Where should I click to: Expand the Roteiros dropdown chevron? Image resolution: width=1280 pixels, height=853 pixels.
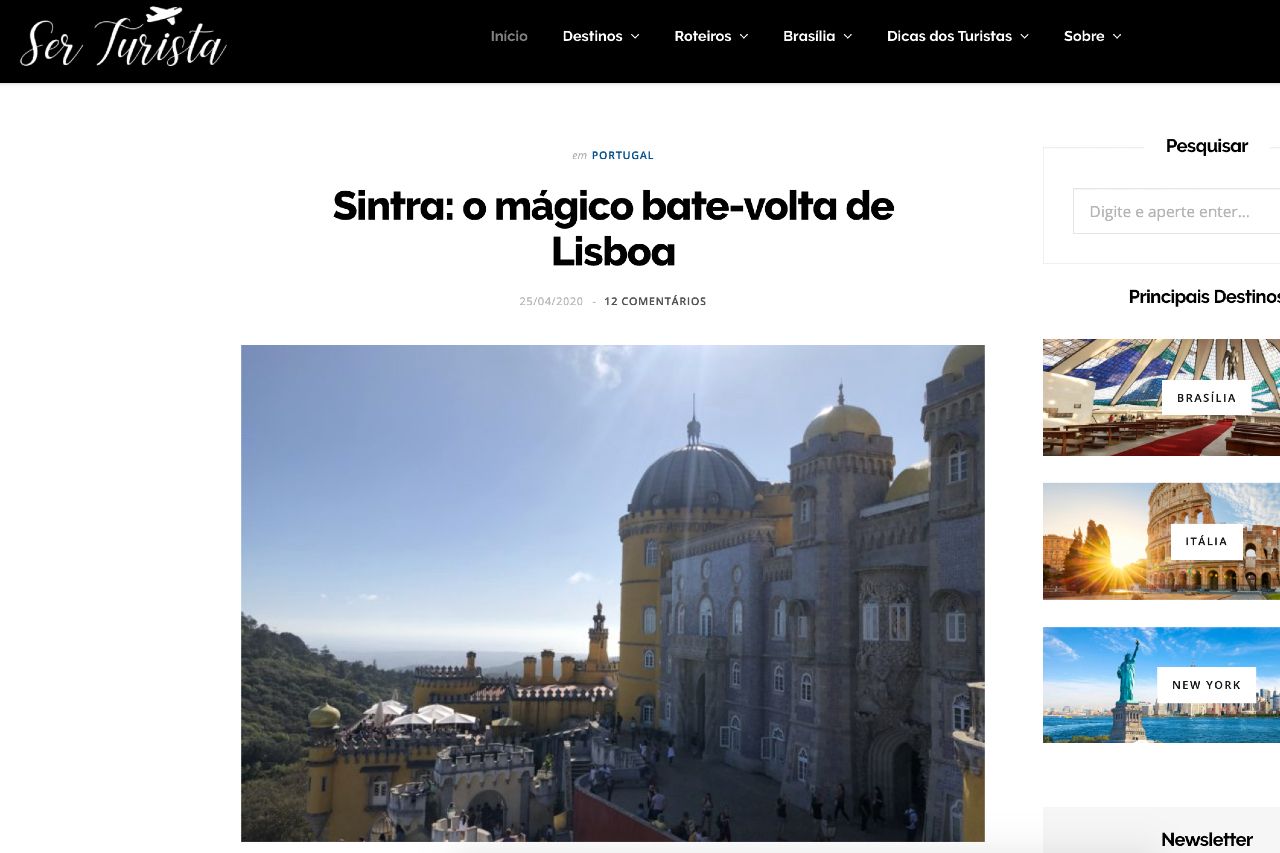pyautogui.click(x=744, y=37)
